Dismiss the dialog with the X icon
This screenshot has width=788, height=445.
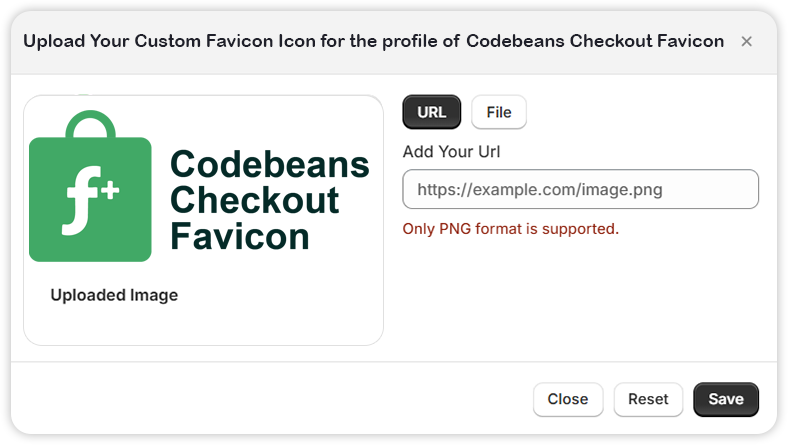click(x=746, y=41)
